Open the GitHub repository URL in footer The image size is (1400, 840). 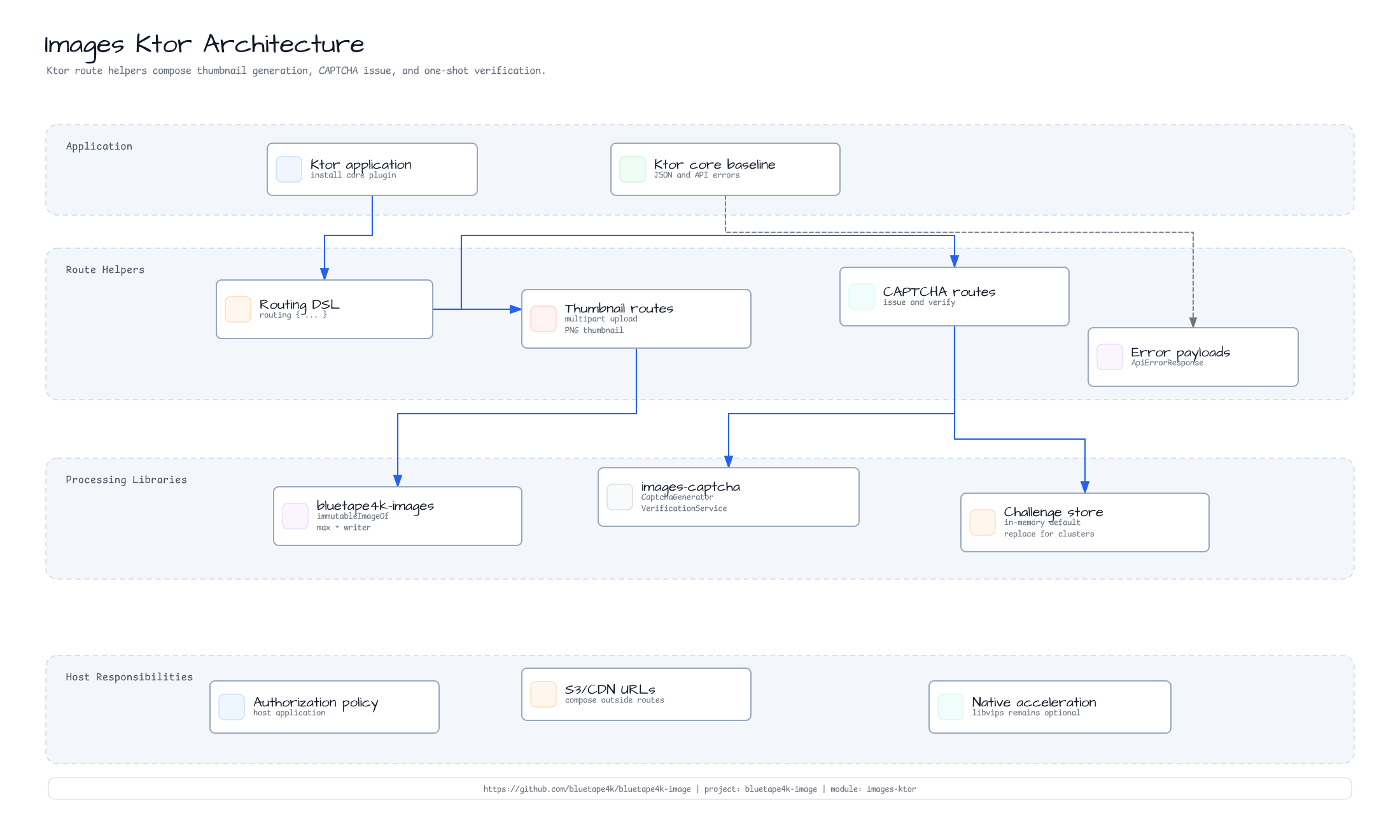click(587, 789)
